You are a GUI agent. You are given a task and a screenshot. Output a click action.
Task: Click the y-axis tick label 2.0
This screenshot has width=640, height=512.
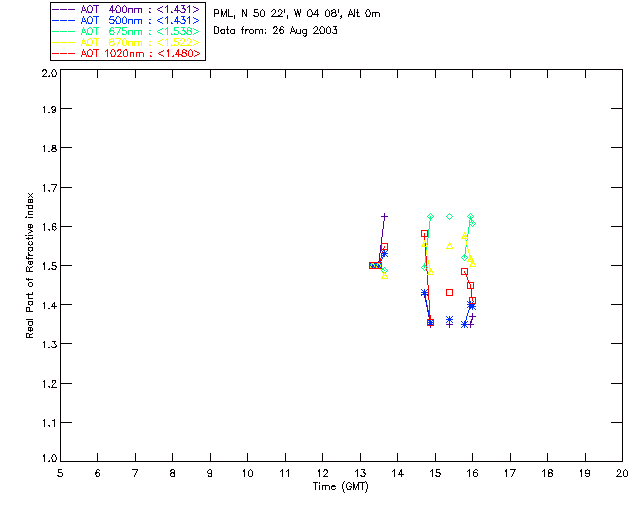coord(49,74)
